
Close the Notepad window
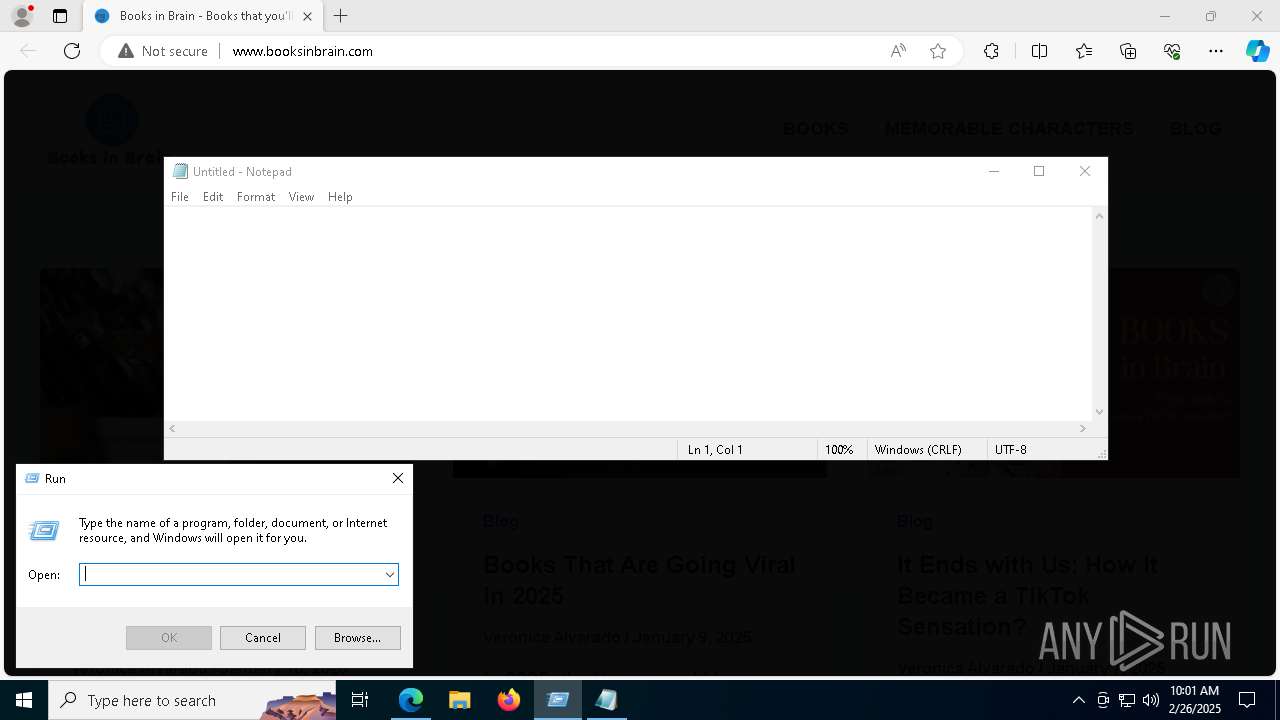[x=1085, y=171]
